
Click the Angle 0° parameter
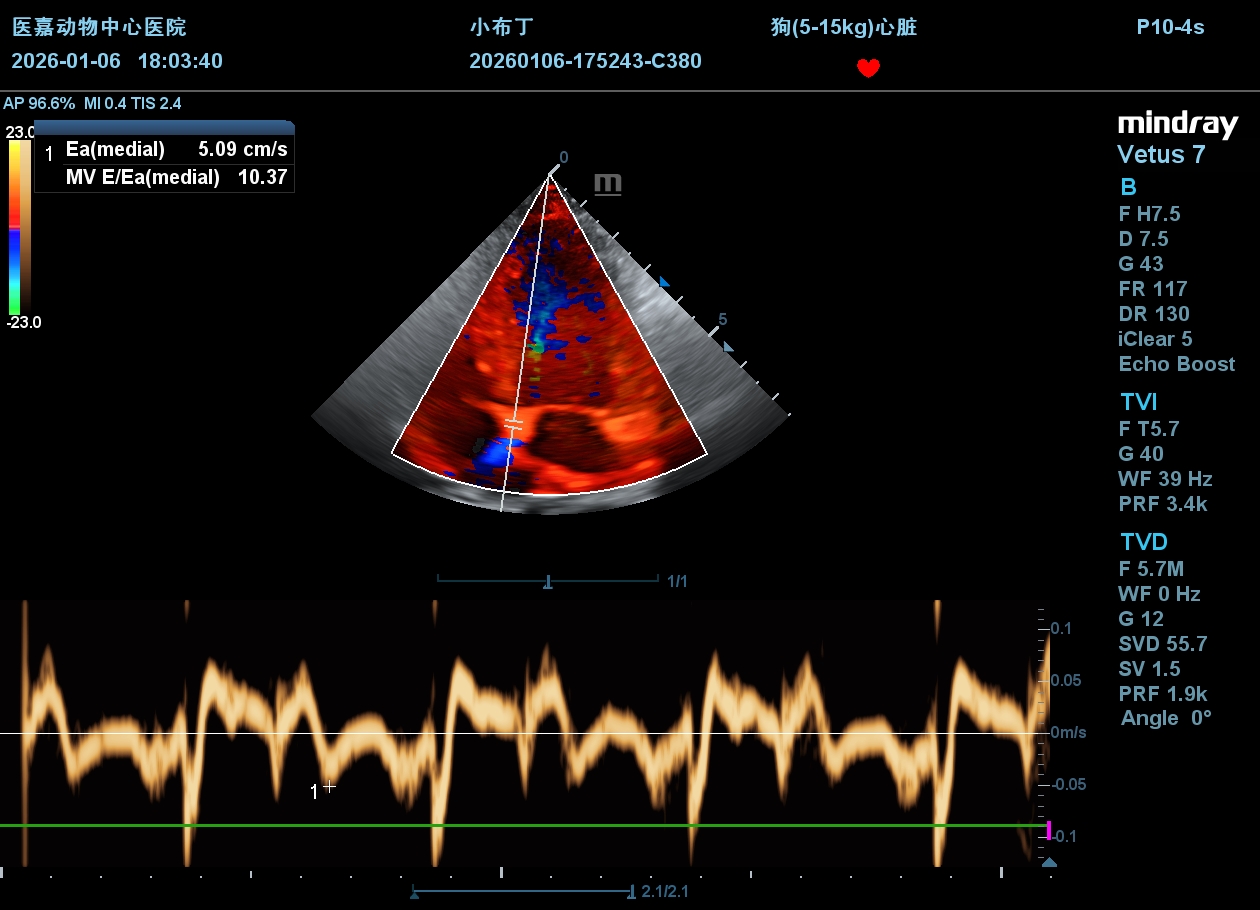click(x=1166, y=718)
